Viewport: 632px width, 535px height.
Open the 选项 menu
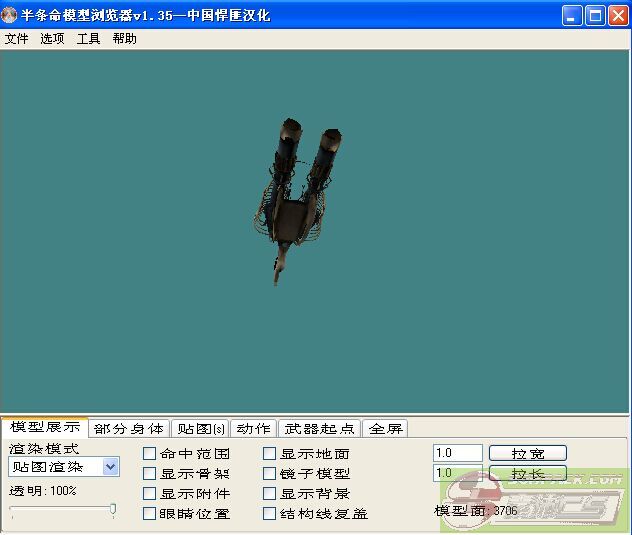pyautogui.click(x=52, y=39)
